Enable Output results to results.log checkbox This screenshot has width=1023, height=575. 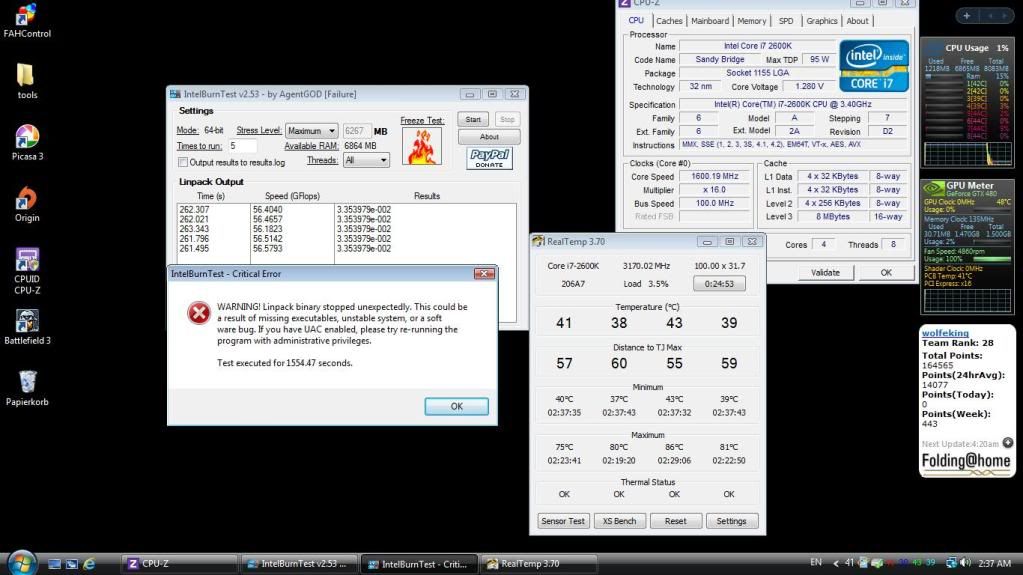183,162
